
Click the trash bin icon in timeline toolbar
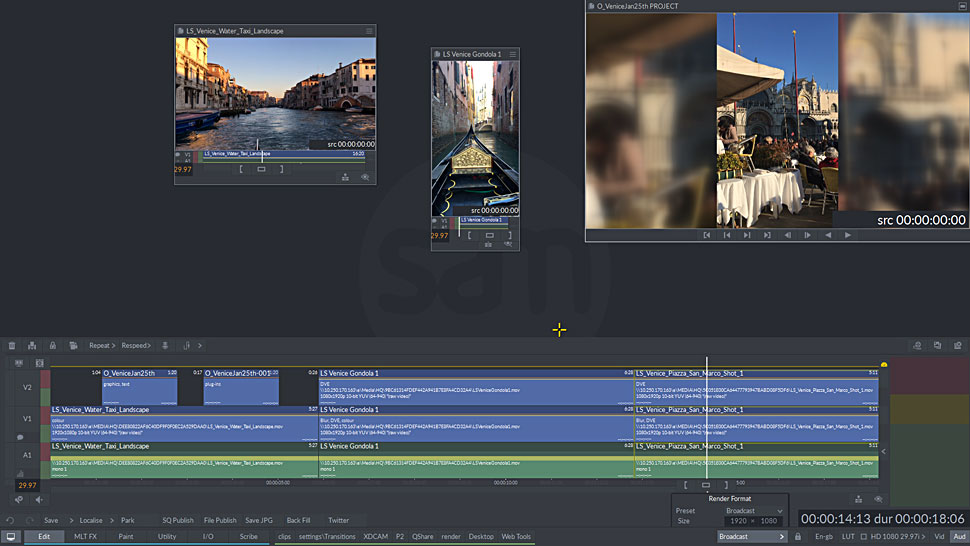pyautogui.click(x=12, y=346)
